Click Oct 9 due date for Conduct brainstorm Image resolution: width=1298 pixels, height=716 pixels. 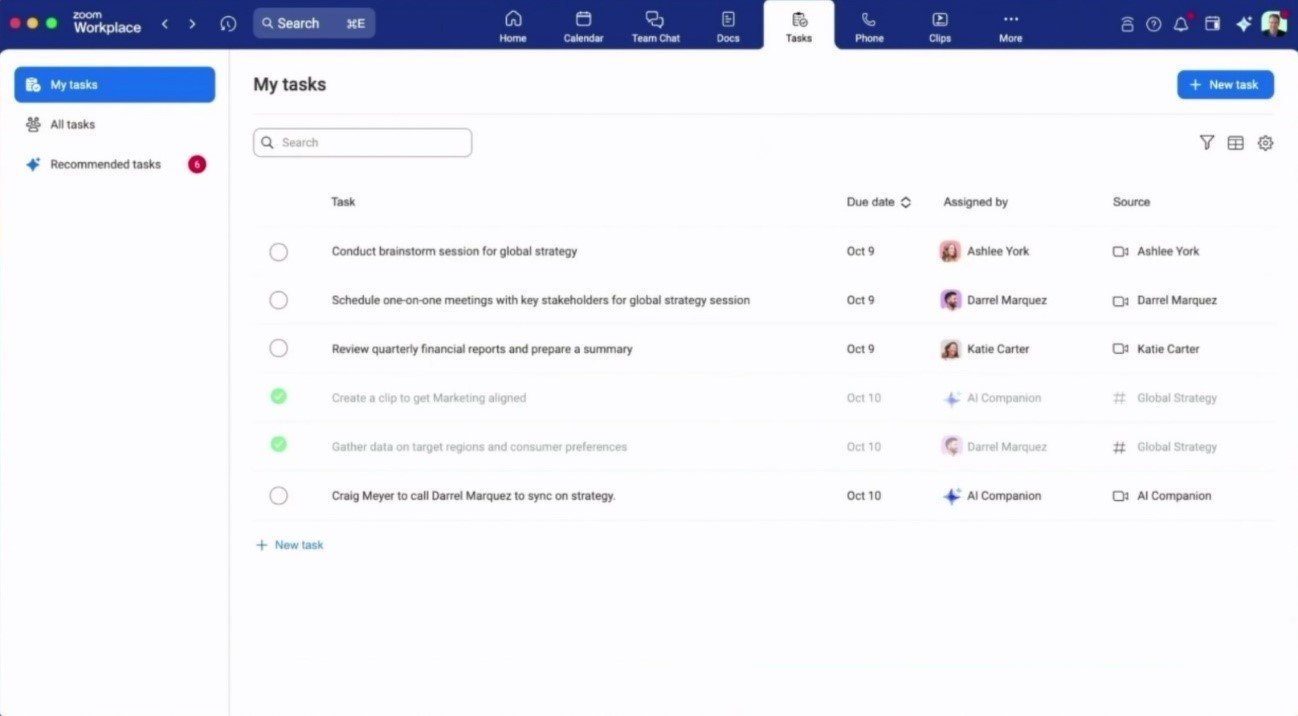point(860,251)
